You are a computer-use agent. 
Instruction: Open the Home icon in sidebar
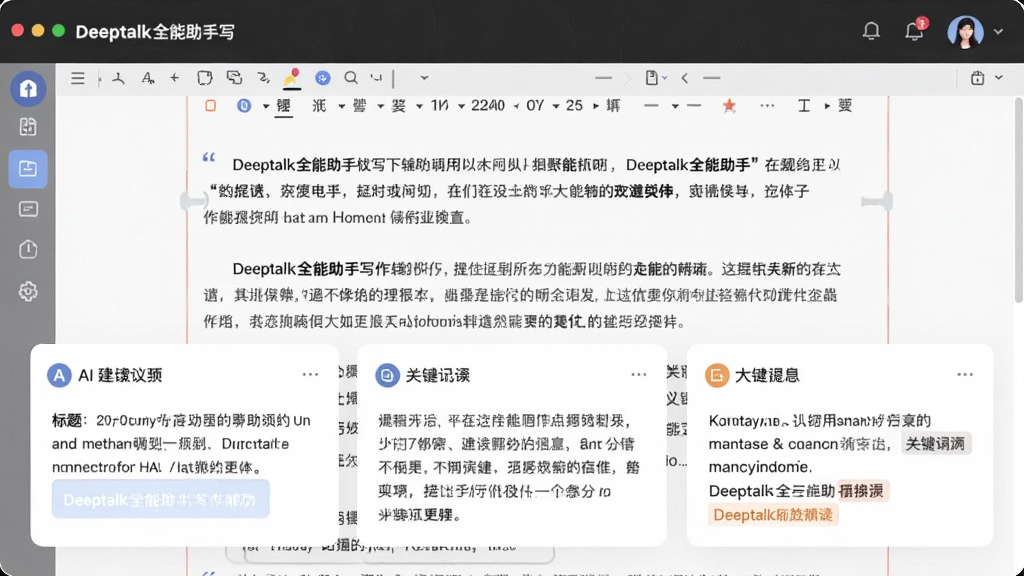(28, 88)
